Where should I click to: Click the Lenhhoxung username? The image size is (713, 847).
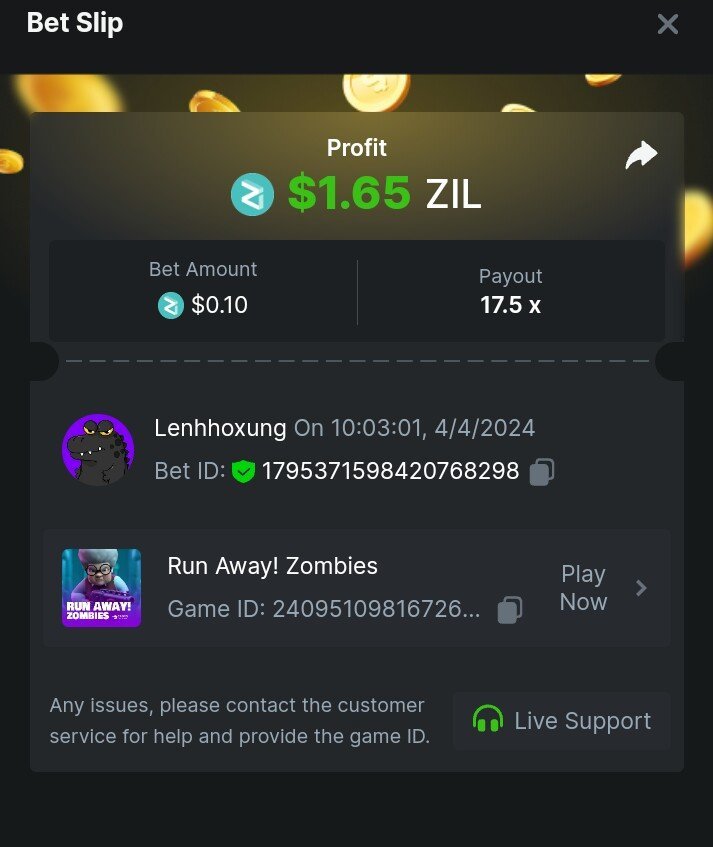pyautogui.click(x=220, y=428)
